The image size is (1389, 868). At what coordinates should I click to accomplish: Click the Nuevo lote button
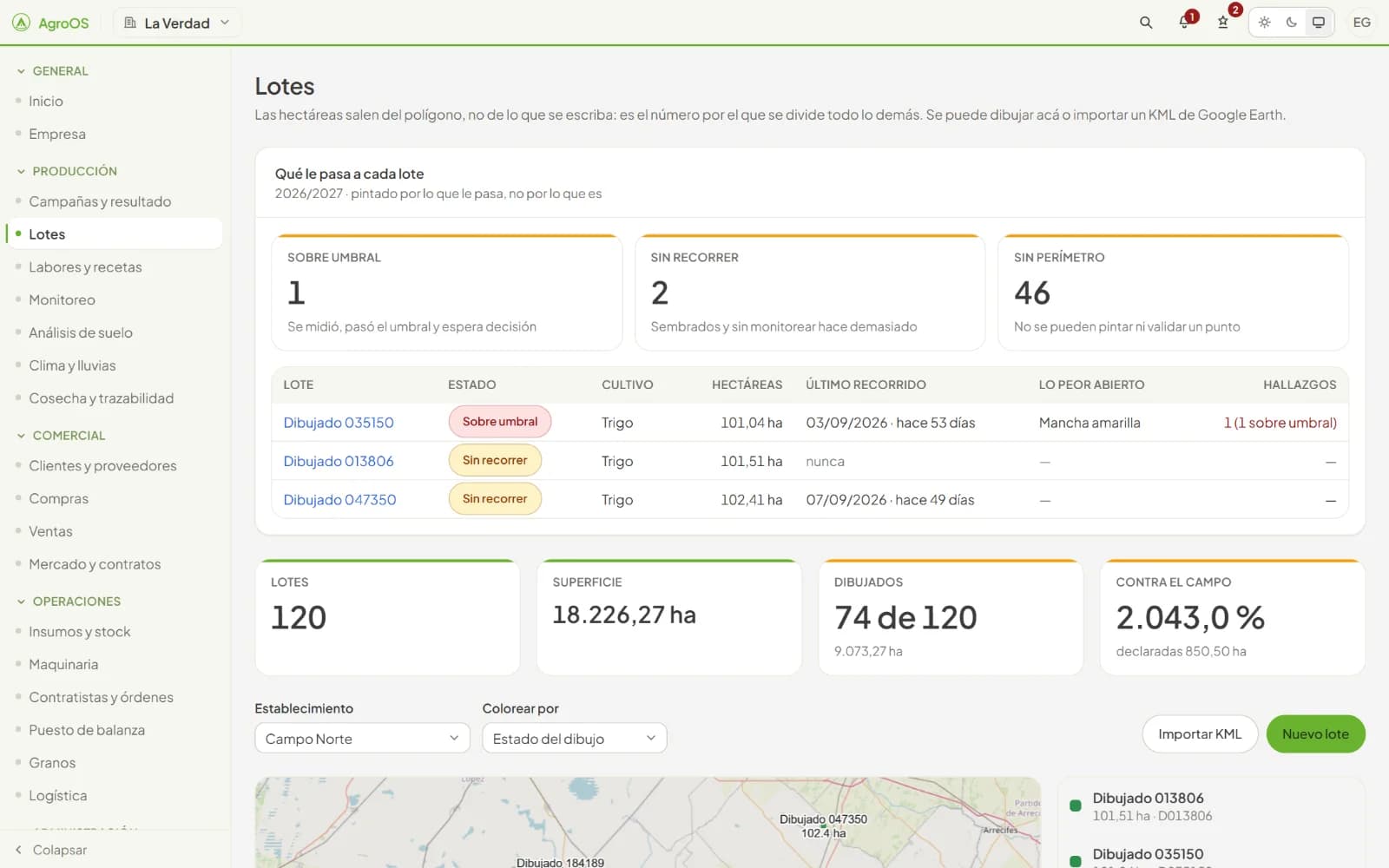pos(1315,734)
